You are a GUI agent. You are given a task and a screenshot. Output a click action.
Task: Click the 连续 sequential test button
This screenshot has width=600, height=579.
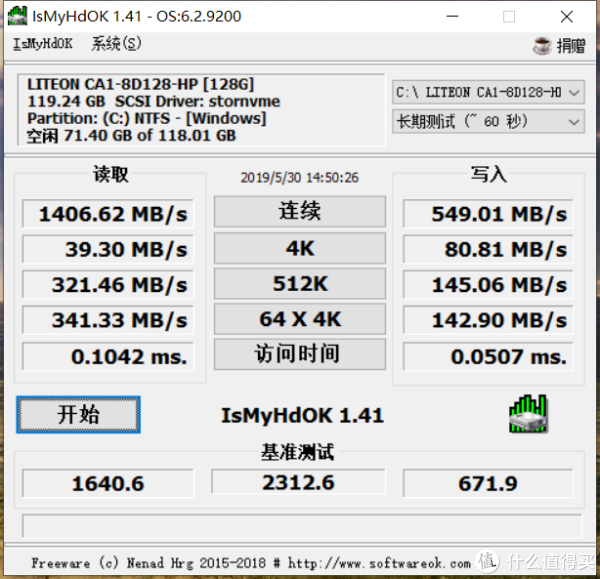point(300,211)
